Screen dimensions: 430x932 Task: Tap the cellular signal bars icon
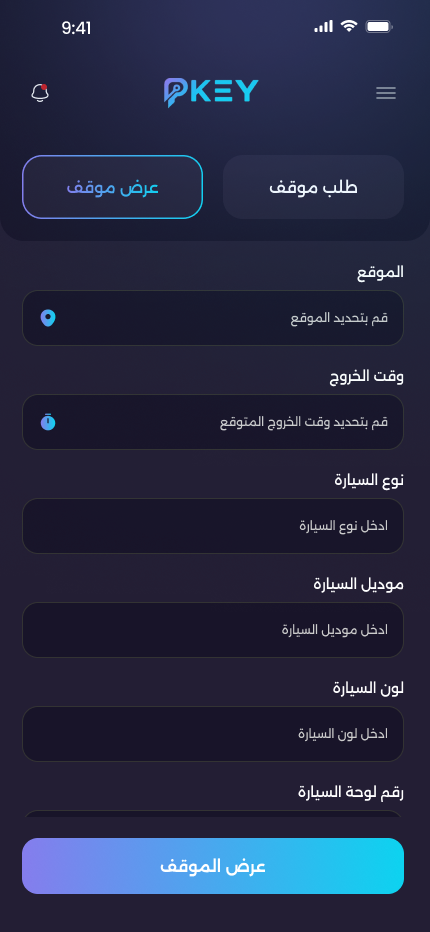[x=324, y=26]
